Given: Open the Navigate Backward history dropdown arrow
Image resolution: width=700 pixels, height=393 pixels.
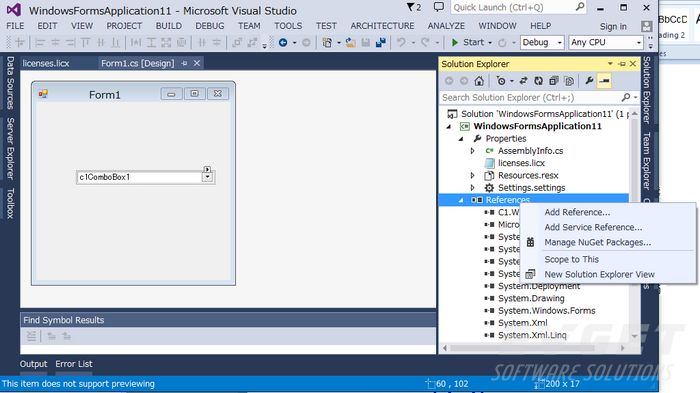Looking at the screenshot, I should [294, 43].
